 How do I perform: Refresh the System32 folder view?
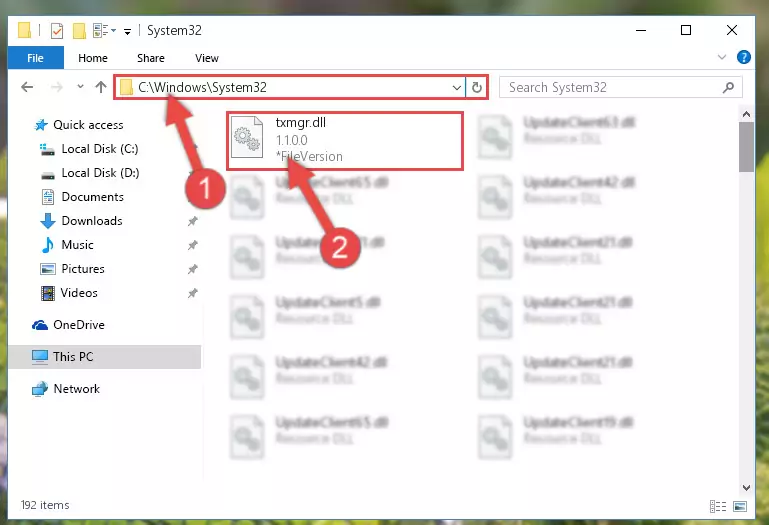click(x=477, y=88)
